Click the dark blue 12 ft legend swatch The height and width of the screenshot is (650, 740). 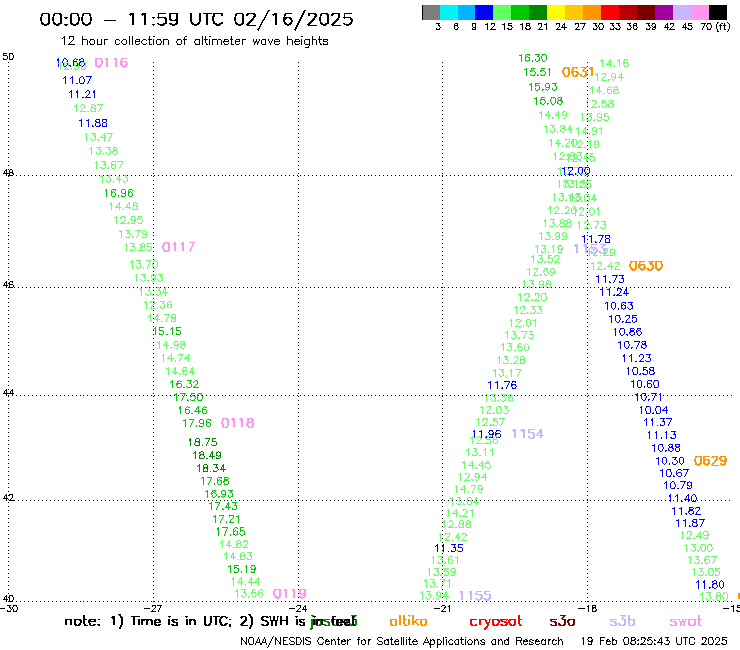pyautogui.click(x=484, y=12)
